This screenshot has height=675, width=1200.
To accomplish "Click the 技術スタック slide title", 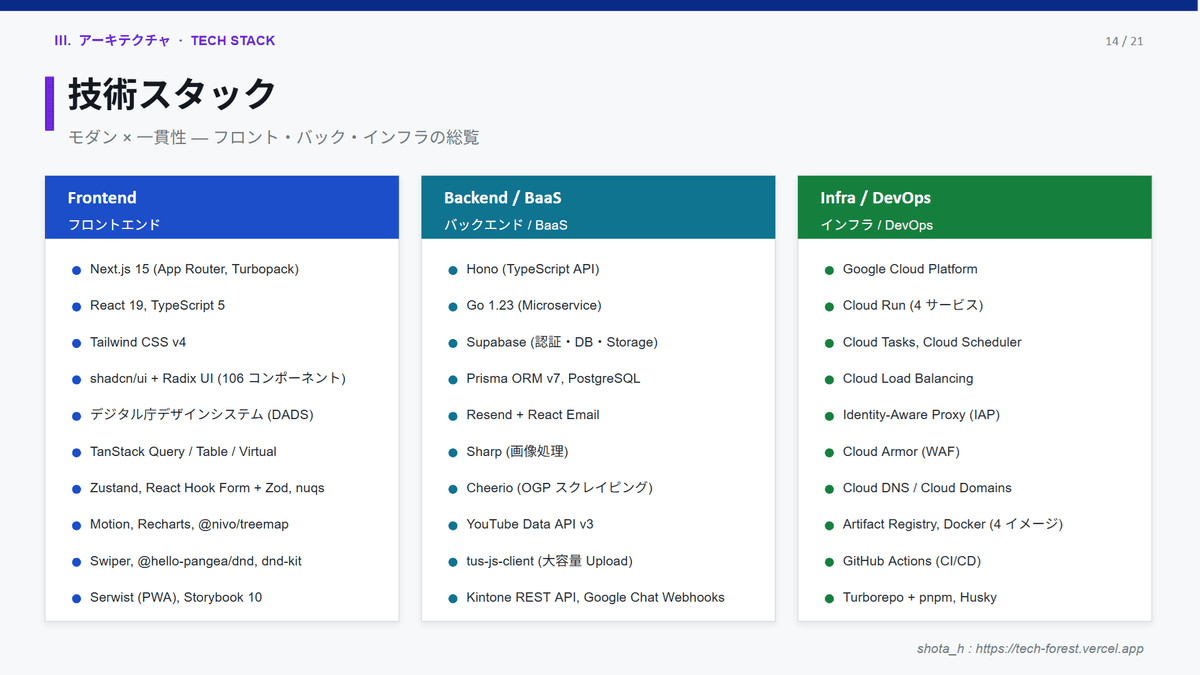I will 172,94.
